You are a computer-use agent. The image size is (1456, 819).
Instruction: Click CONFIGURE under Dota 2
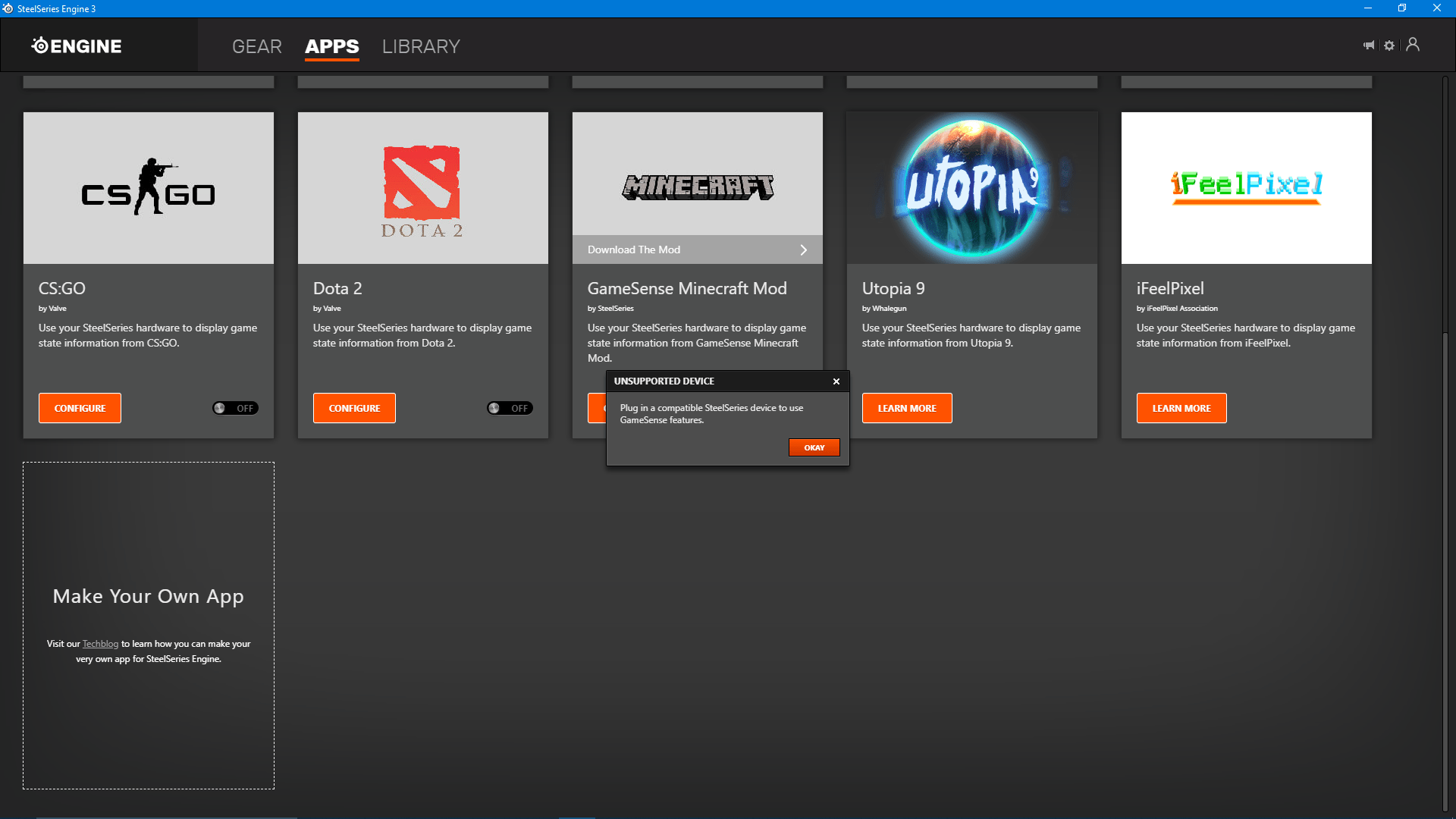click(354, 408)
